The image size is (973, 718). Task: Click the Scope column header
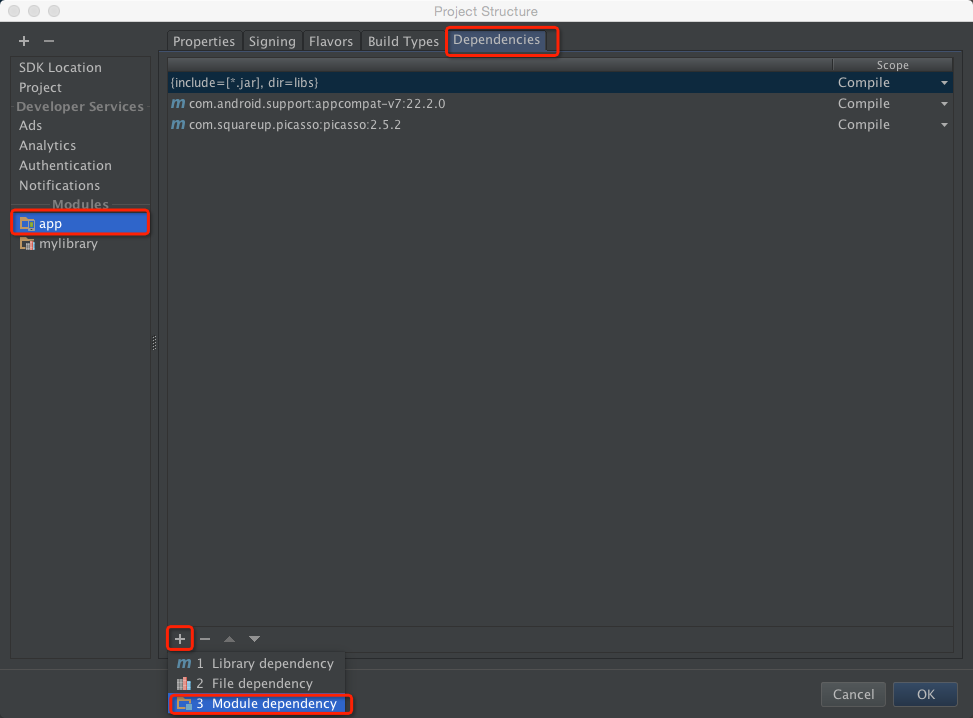(x=892, y=65)
